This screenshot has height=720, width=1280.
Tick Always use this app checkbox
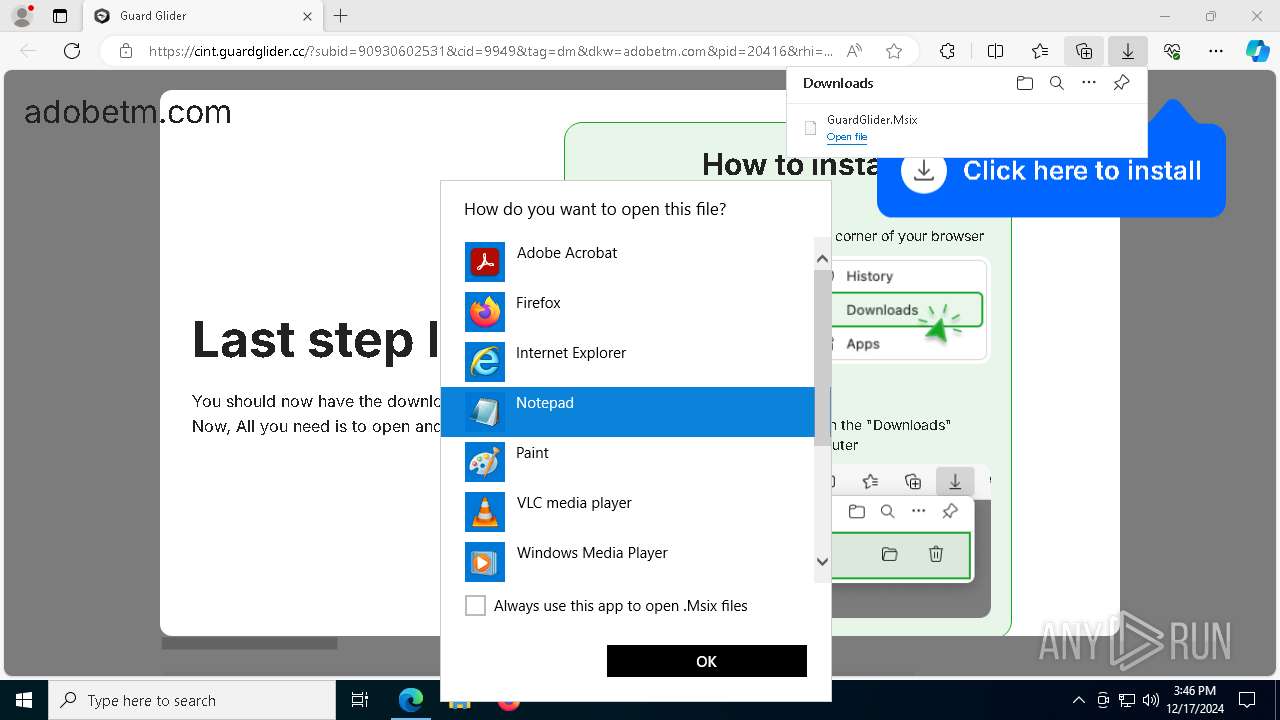476,606
